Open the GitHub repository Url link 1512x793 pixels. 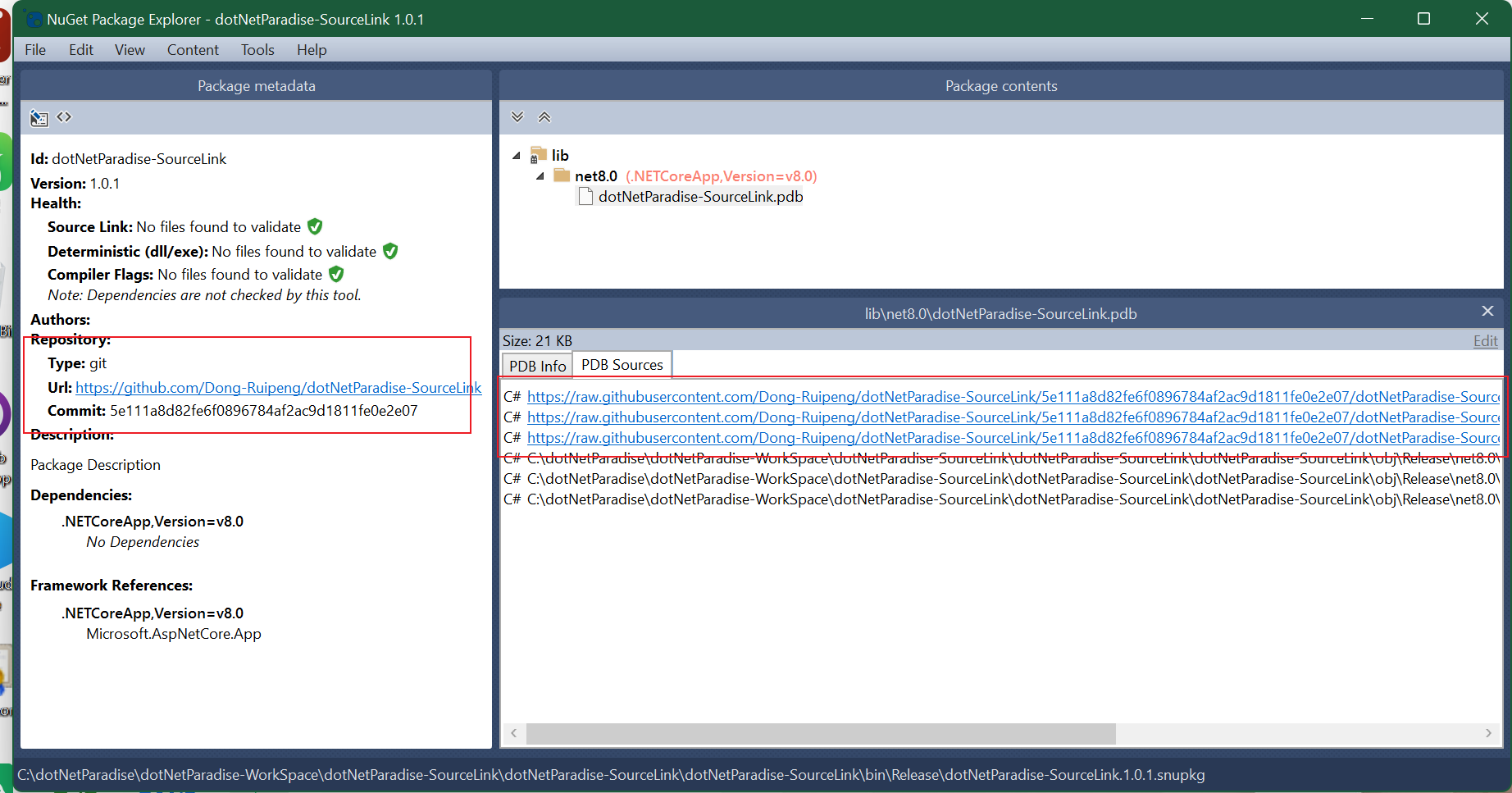(278, 388)
